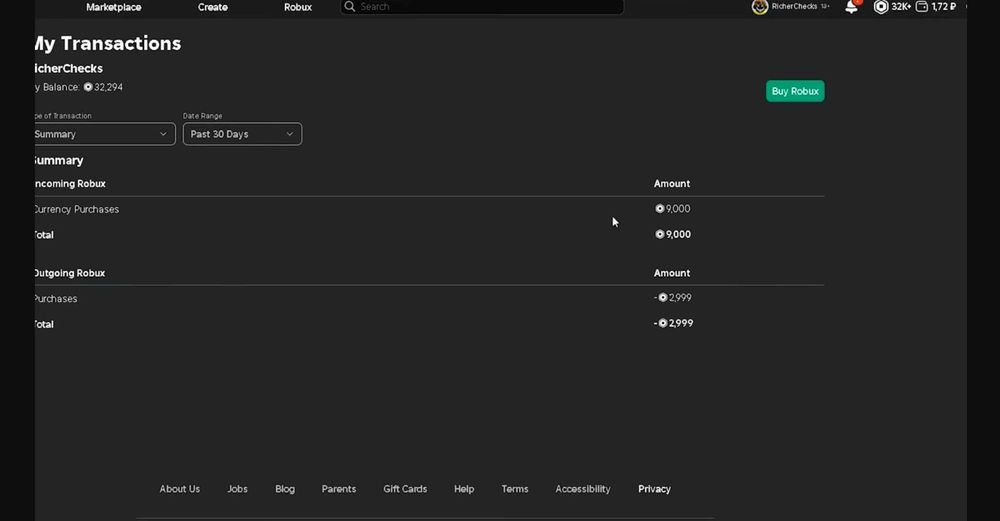Open the Marketplace menu

pos(114,7)
